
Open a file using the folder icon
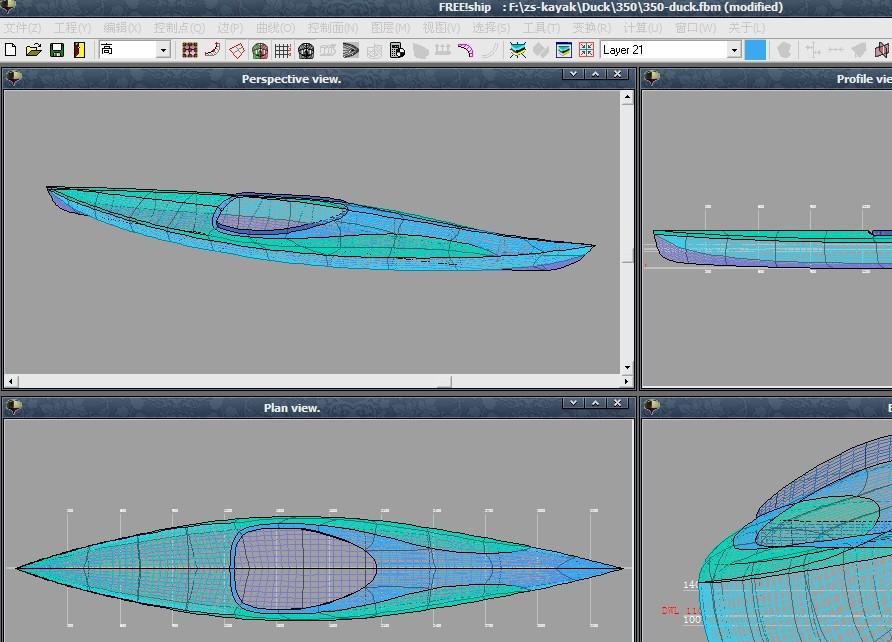(33, 50)
